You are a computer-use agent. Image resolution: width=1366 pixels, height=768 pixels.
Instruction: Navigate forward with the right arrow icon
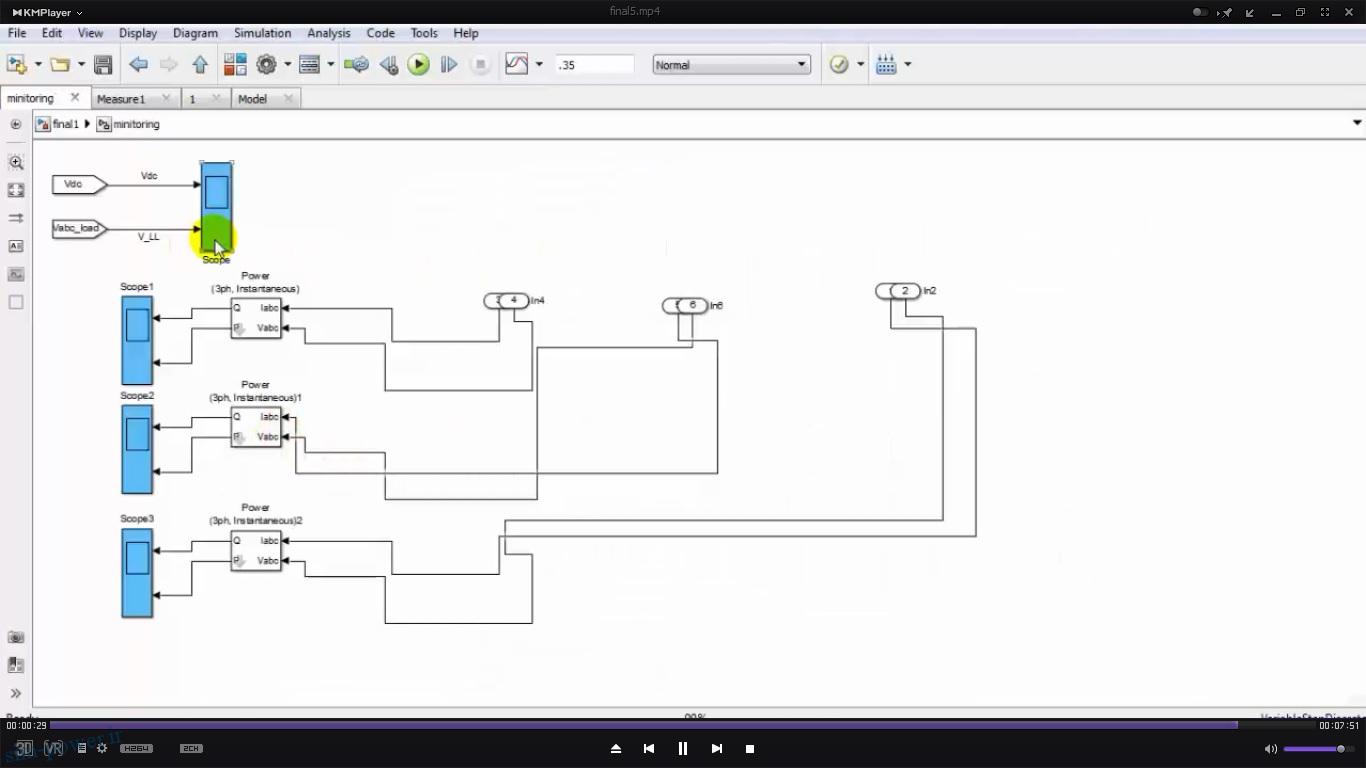coord(168,65)
